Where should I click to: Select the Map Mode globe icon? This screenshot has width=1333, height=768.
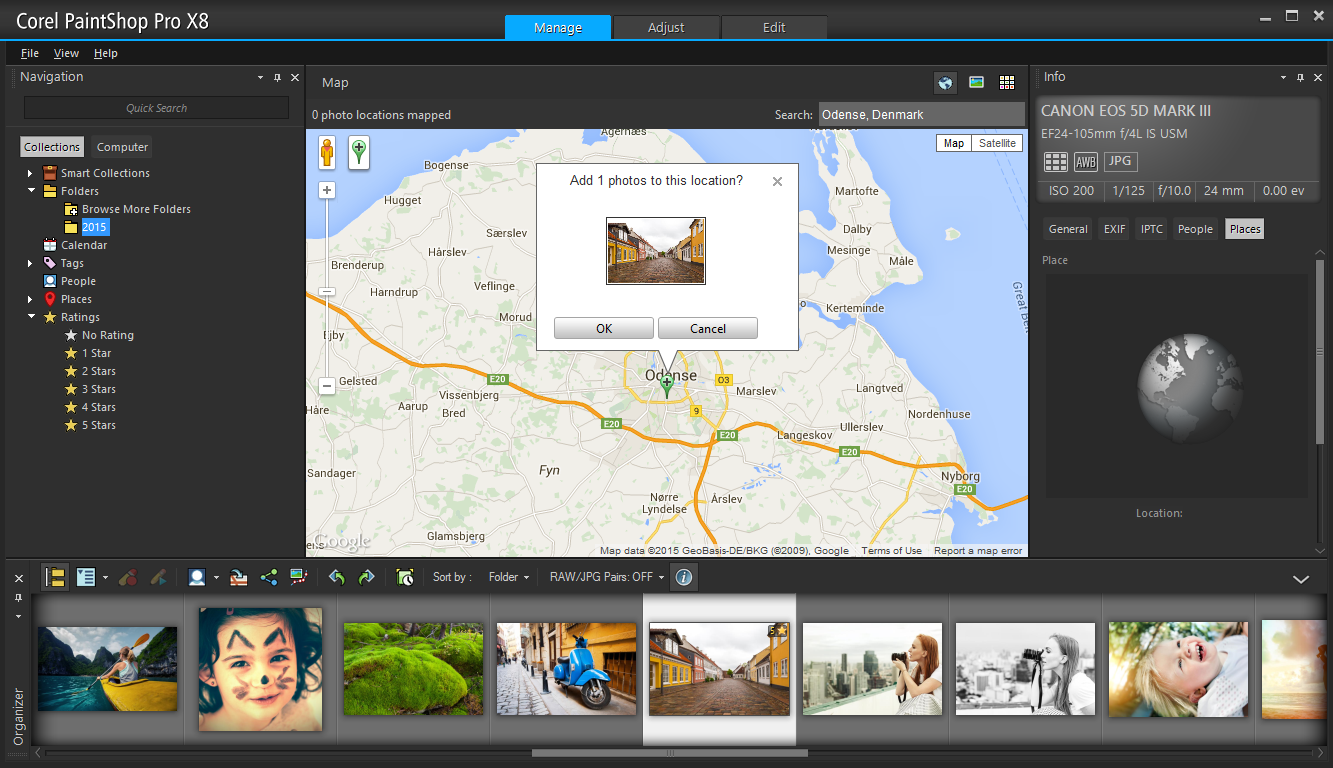pyautogui.click(x=944, y=83)
